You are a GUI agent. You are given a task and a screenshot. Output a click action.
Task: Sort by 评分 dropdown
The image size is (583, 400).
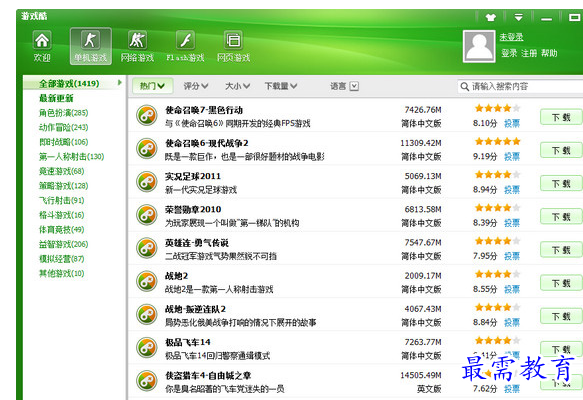(196, 86)
